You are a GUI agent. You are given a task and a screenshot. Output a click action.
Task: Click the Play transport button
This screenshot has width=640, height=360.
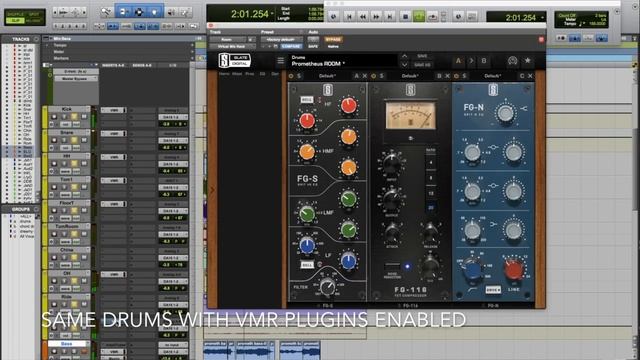tap(419, 16)
